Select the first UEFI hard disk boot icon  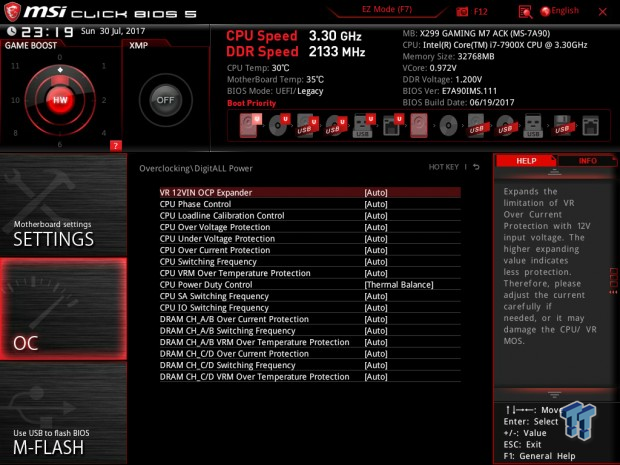tap(250, 125)
